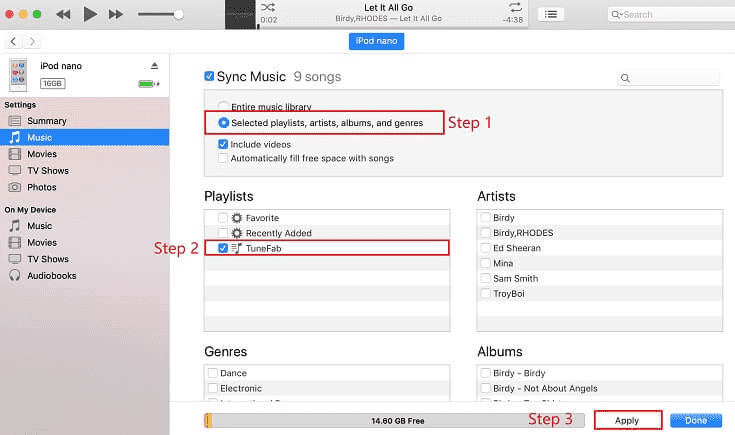Toggle the repeat icon in the now playing bar
The width and height of the screenshot is (735, 435).
(x=514, y=7)
